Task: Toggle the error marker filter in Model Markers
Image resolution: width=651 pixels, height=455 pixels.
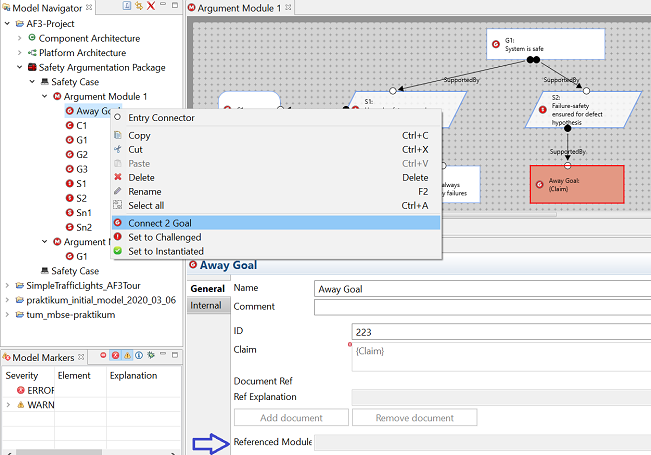Action: pyautogui.click(x=115, y=355)
